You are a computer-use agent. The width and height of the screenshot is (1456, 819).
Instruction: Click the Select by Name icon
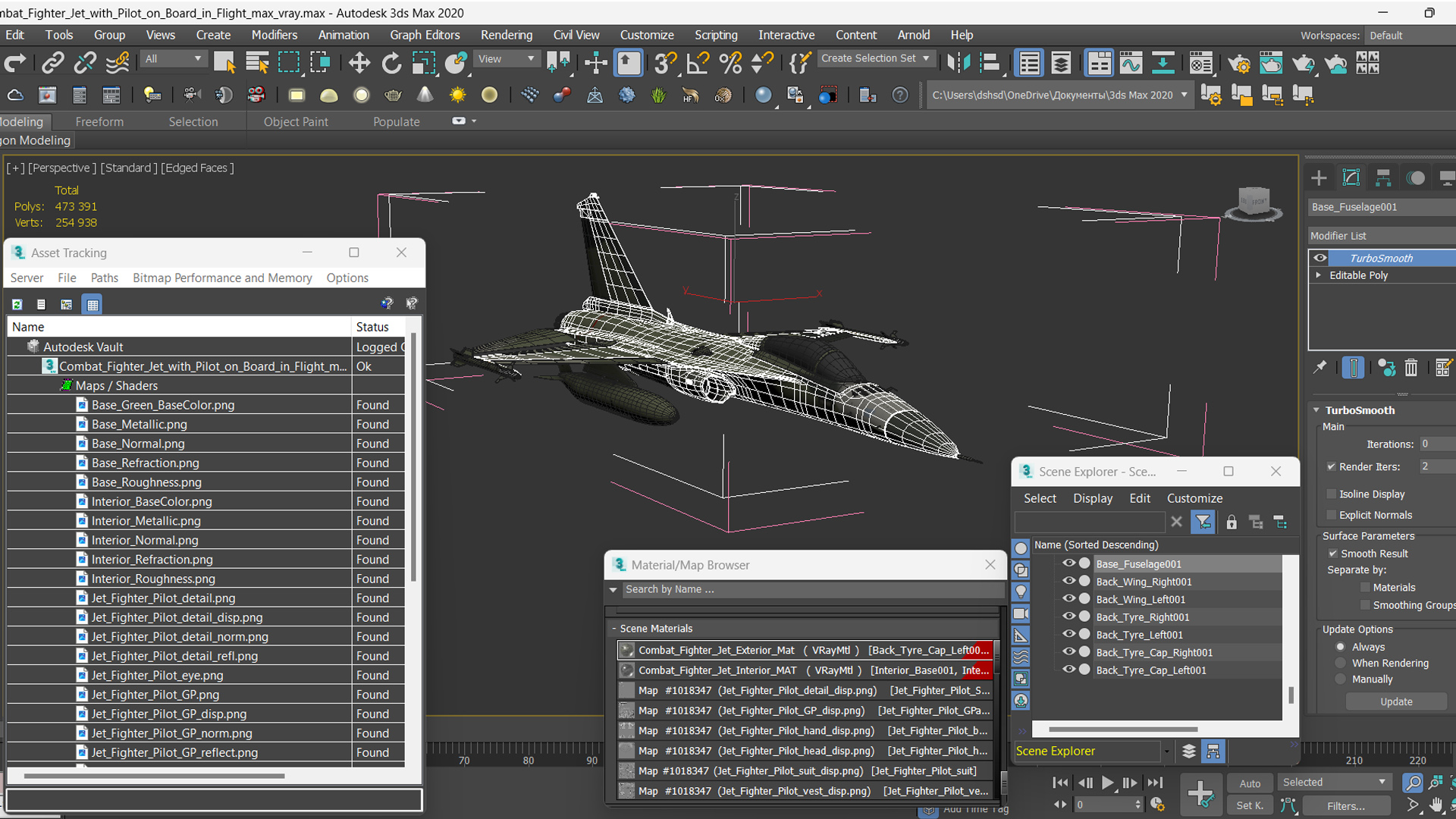257,63
